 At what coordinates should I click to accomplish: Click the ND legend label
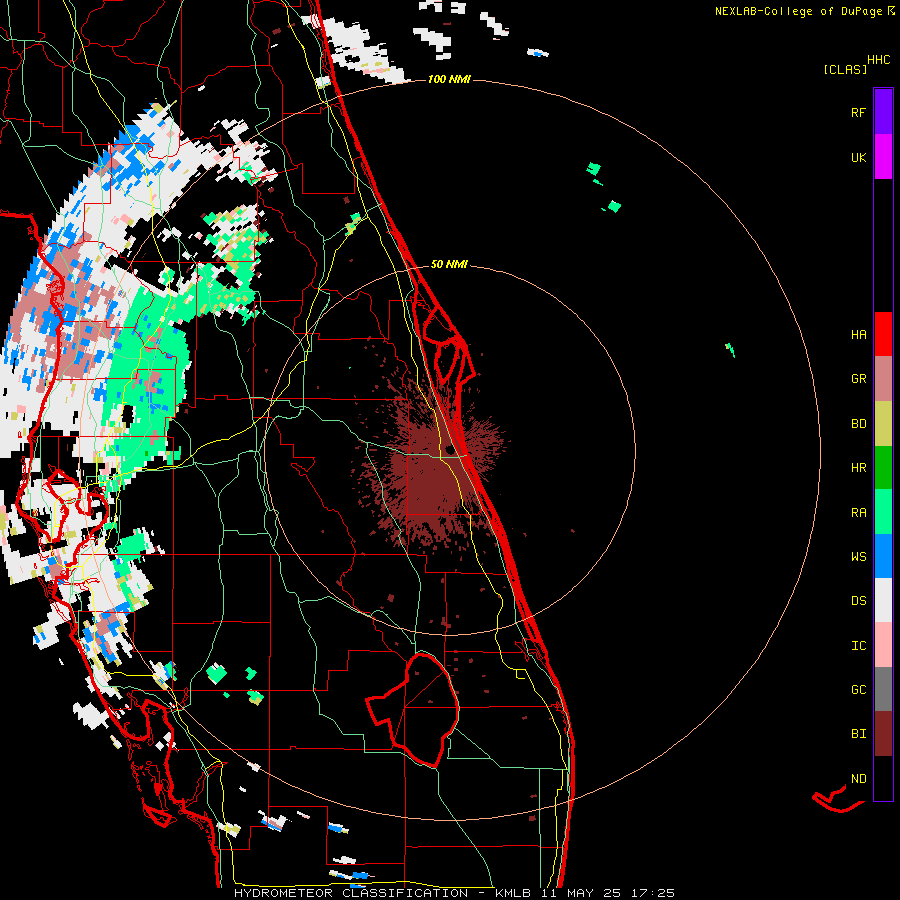(858, 779)
